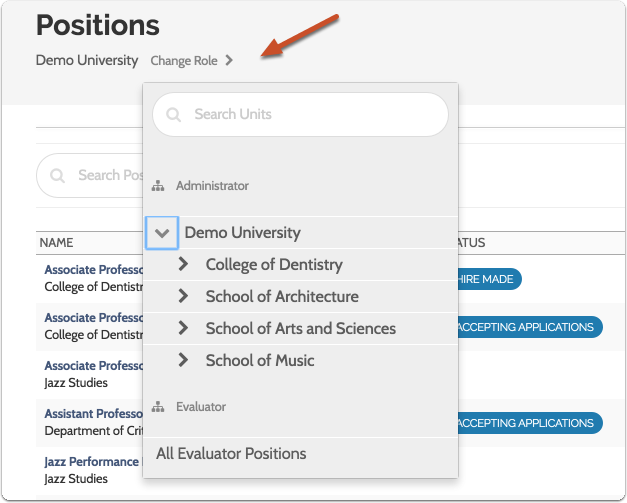Click the first ACCEPTING APPLICATIONS badge
The width and height of the screenshot is (627, 503).
[x=529, y=327]
